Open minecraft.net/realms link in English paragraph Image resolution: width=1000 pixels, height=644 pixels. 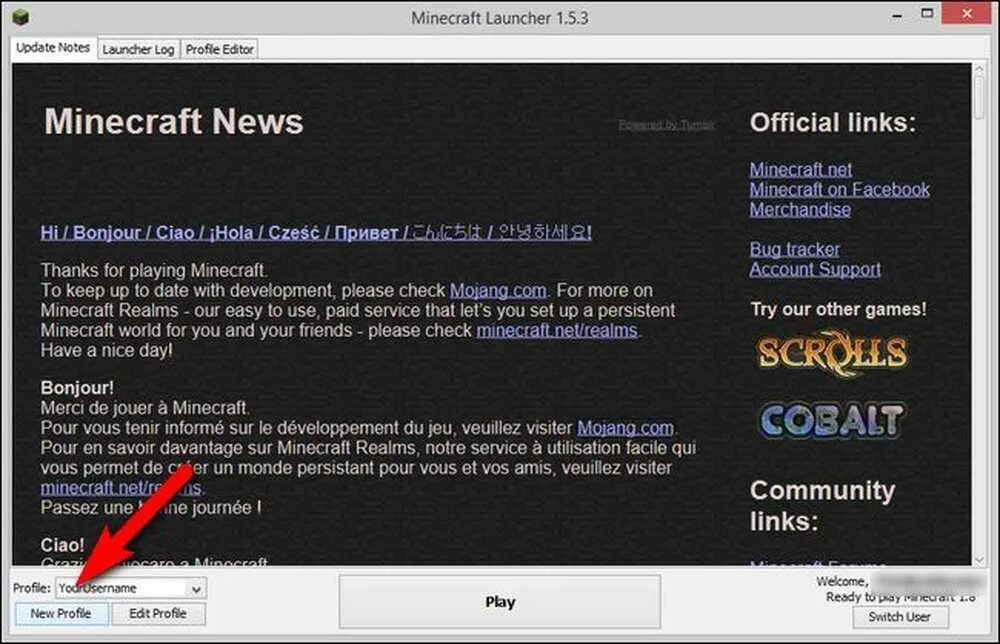pos(557,330)
